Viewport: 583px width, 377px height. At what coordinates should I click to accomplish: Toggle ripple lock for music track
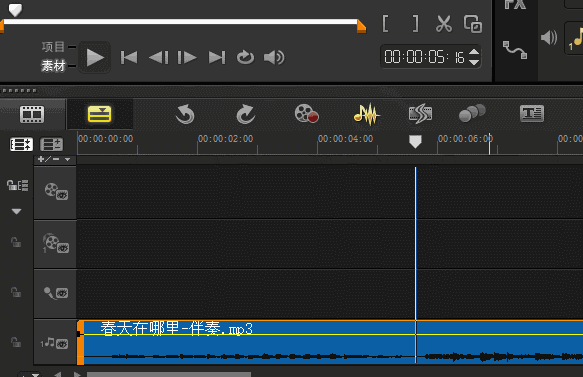click(16, 342)
